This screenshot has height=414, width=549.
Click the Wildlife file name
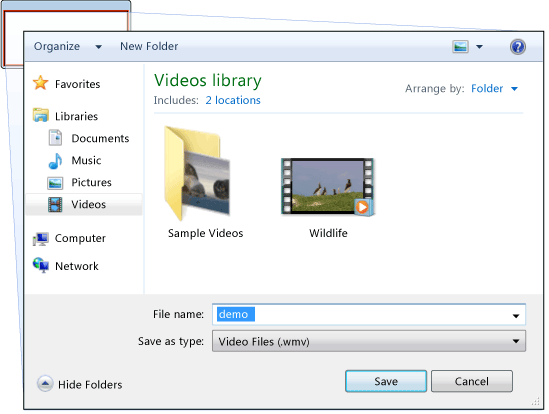328,233
